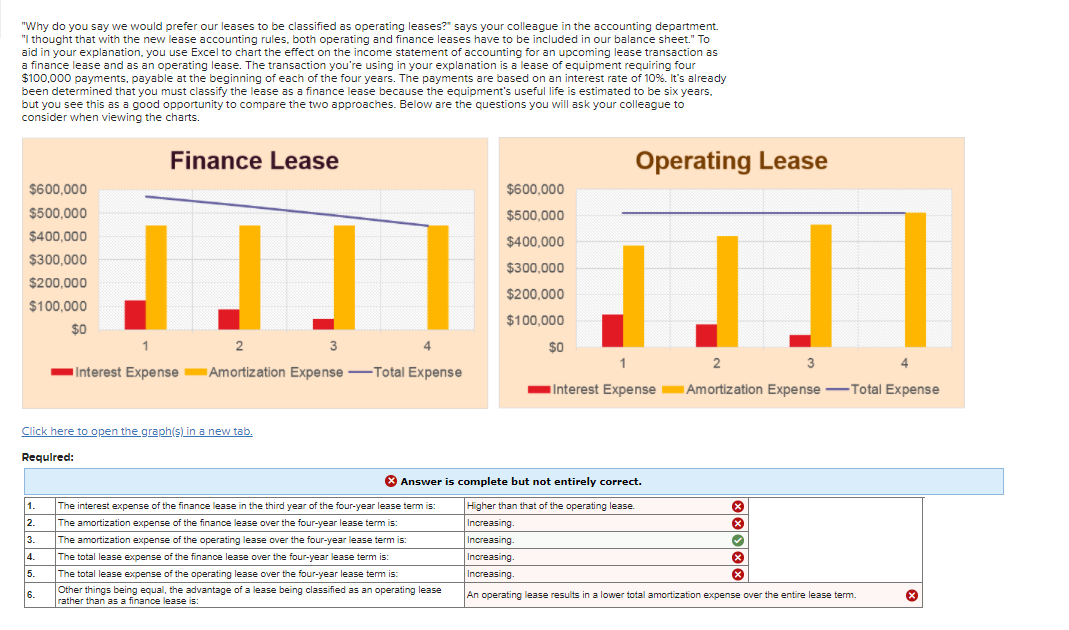Click Operating Lease year 2 interest red bar
The height and width of the screenshot is (630, 1069).
pos(706,335)
